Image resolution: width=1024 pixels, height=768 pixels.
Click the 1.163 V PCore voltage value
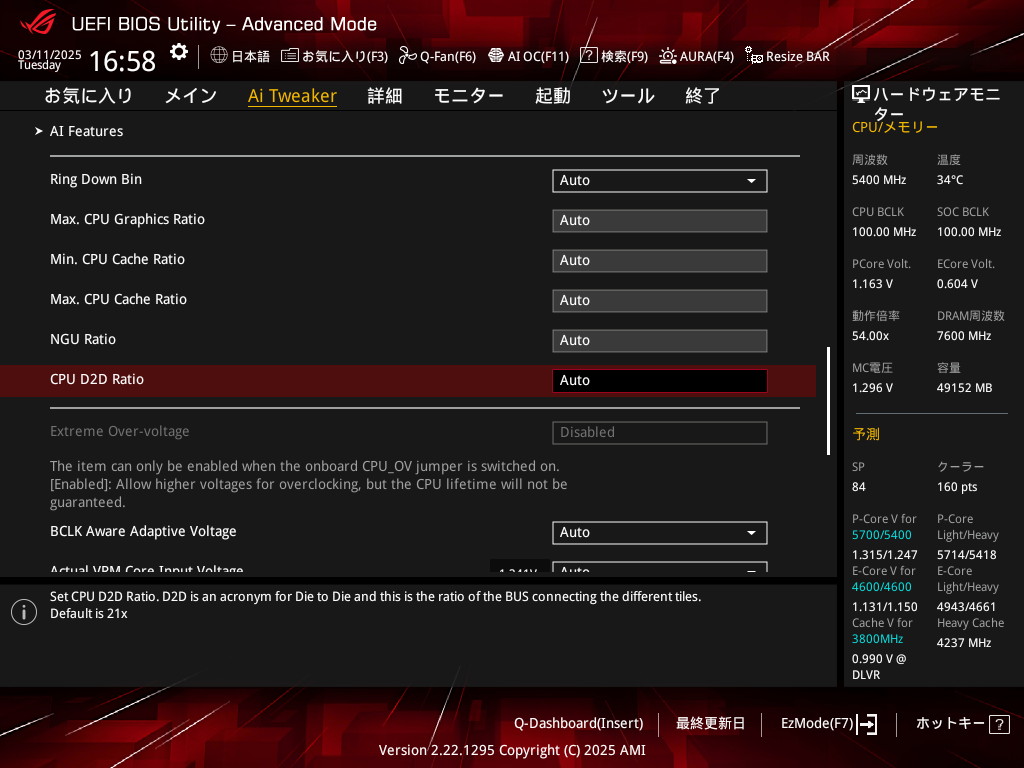pyautogui.click(x=872, y=283)
